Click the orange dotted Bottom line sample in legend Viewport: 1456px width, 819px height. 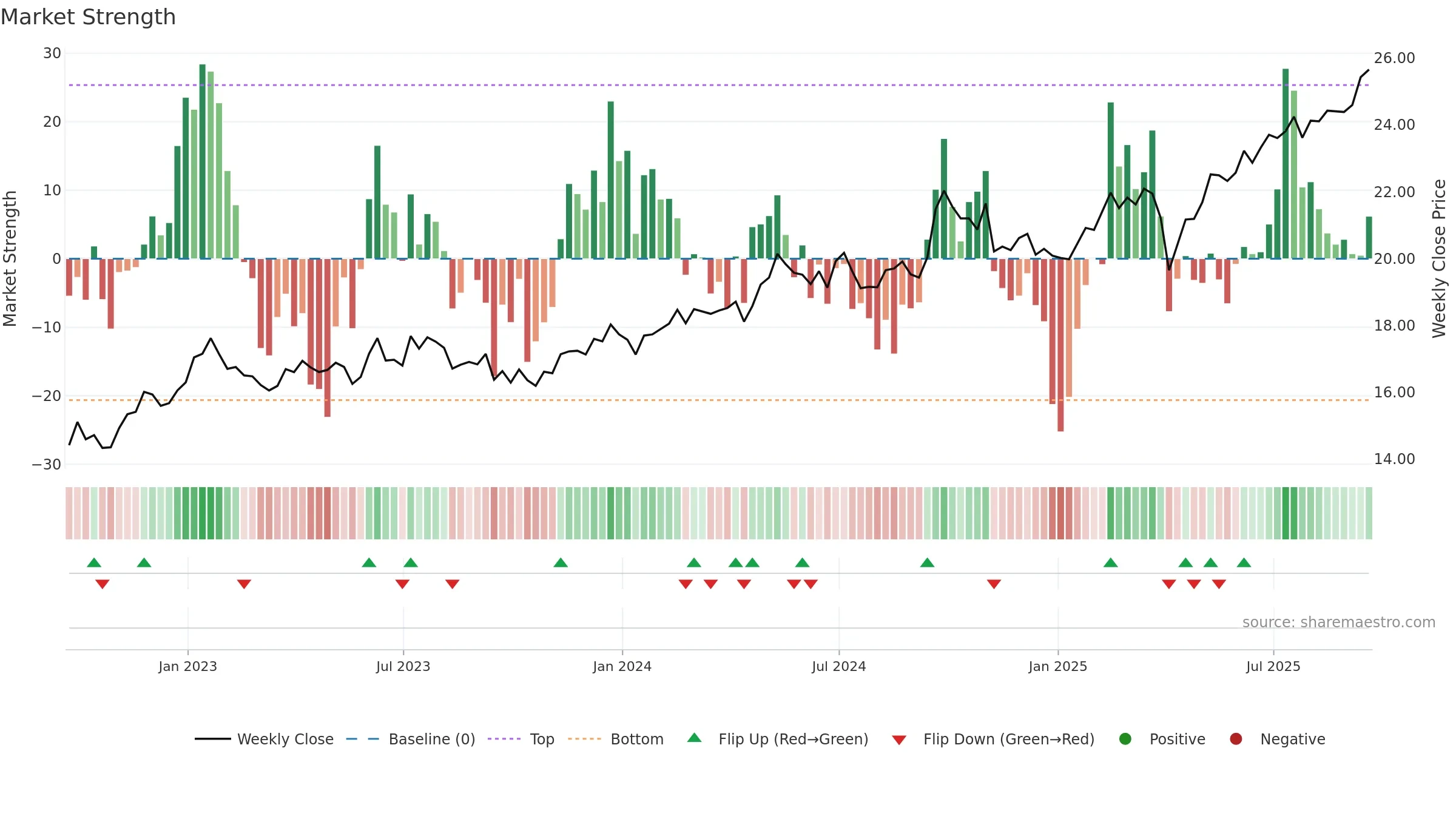click(x=585, y=739)
